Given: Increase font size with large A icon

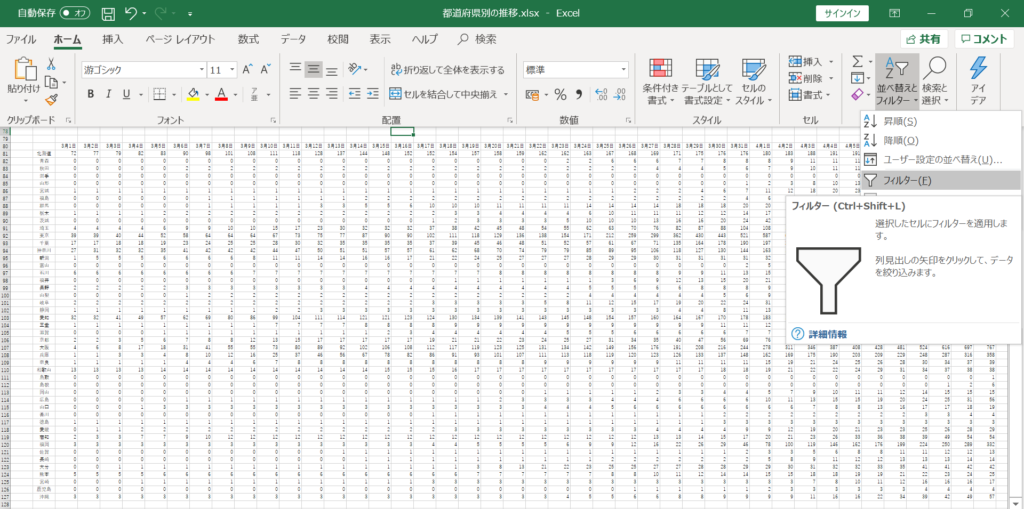Looking at the screenshot, I should tap(248, 69).
